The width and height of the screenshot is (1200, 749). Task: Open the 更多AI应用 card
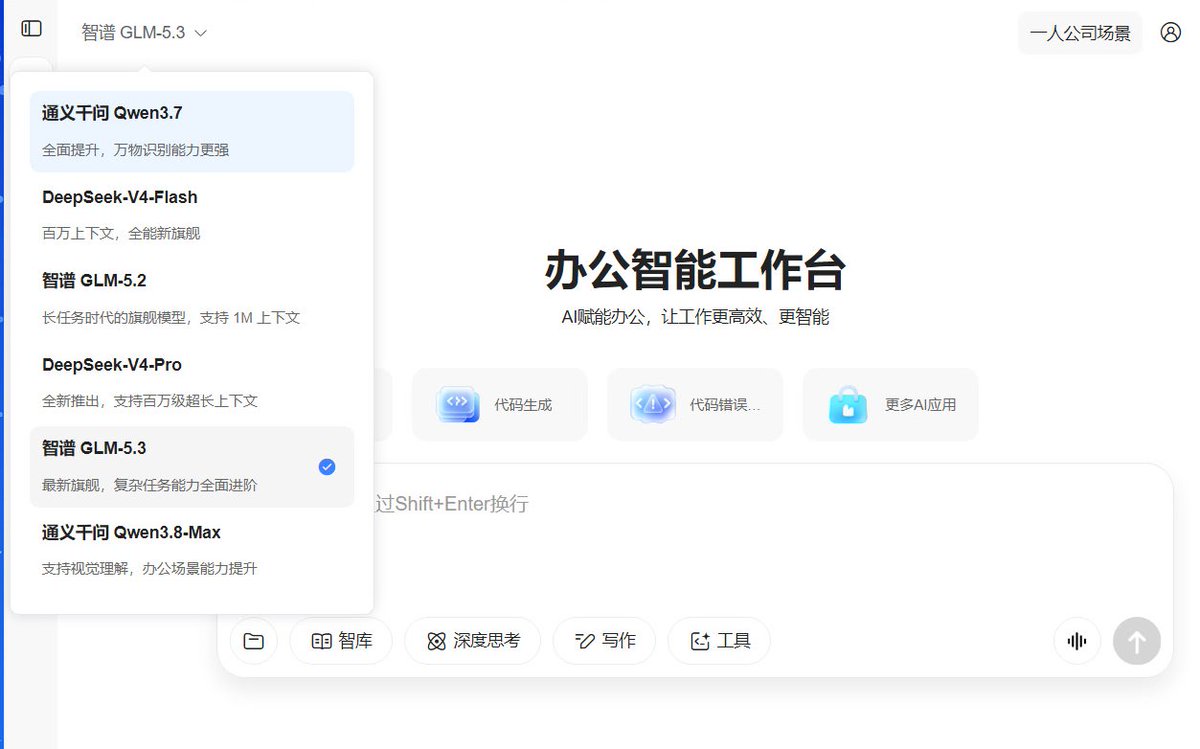coord(891,404)
